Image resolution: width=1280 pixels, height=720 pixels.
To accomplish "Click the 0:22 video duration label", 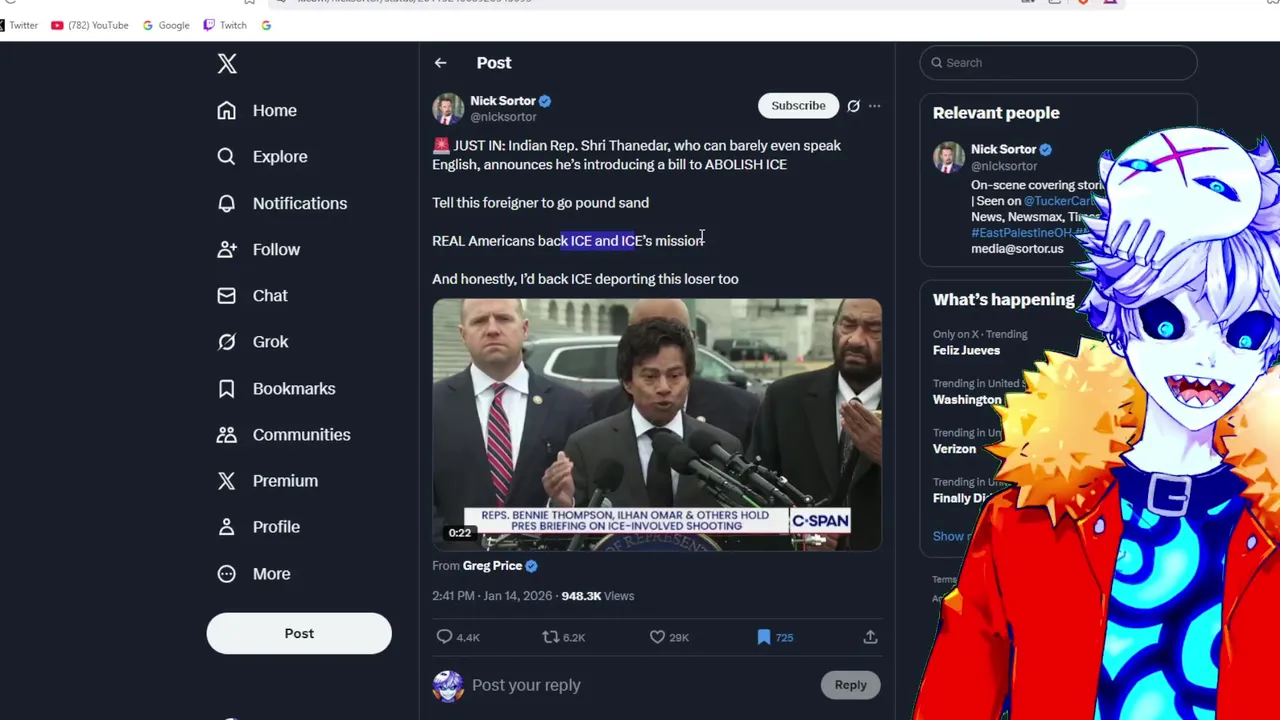I will click(x=459, y=533).
